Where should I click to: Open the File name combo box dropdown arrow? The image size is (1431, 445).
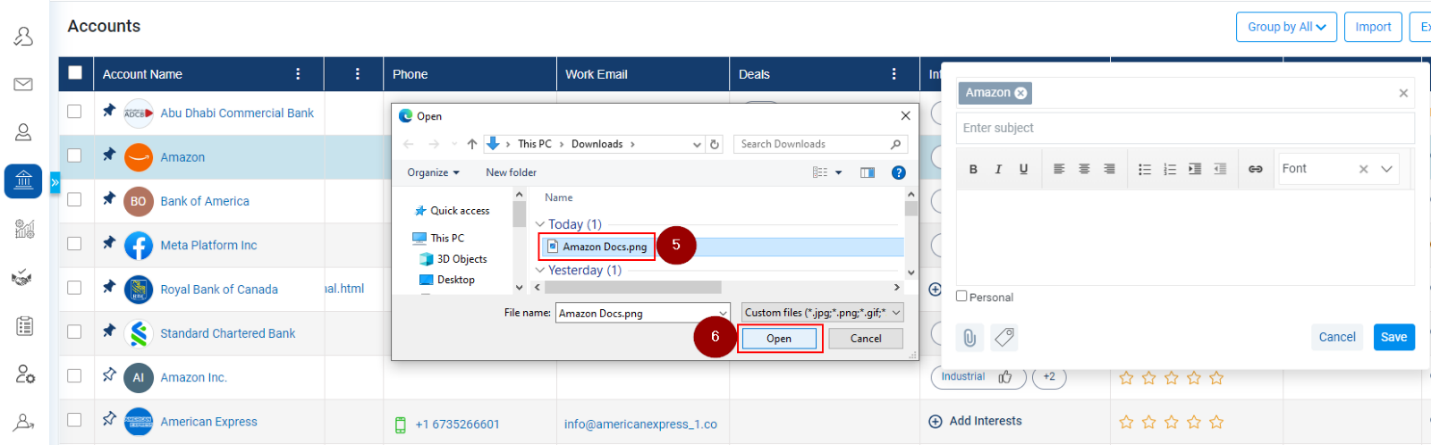(x=724, y=313)
